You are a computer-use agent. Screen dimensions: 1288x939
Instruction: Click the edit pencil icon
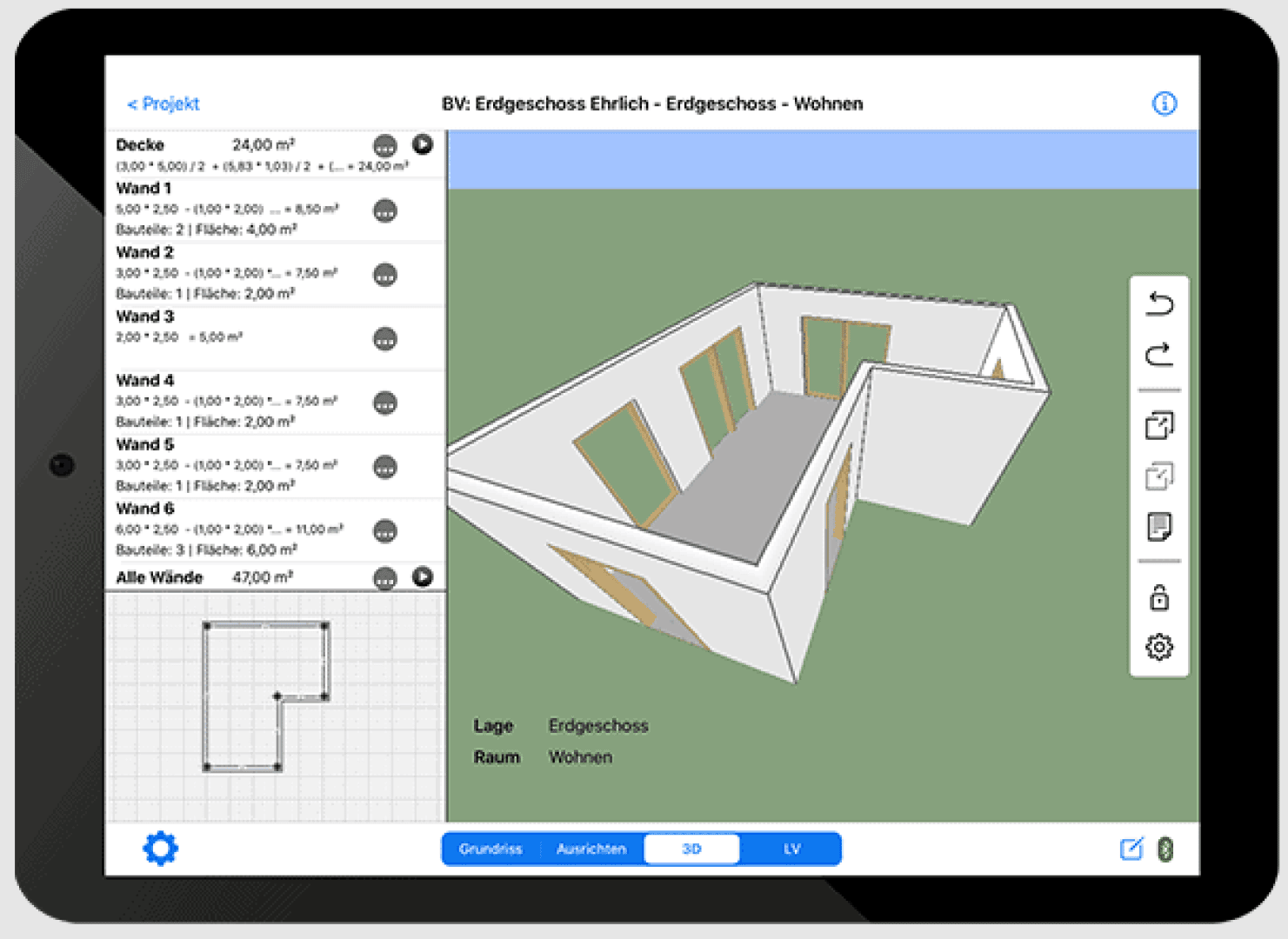pos(1131,849)
